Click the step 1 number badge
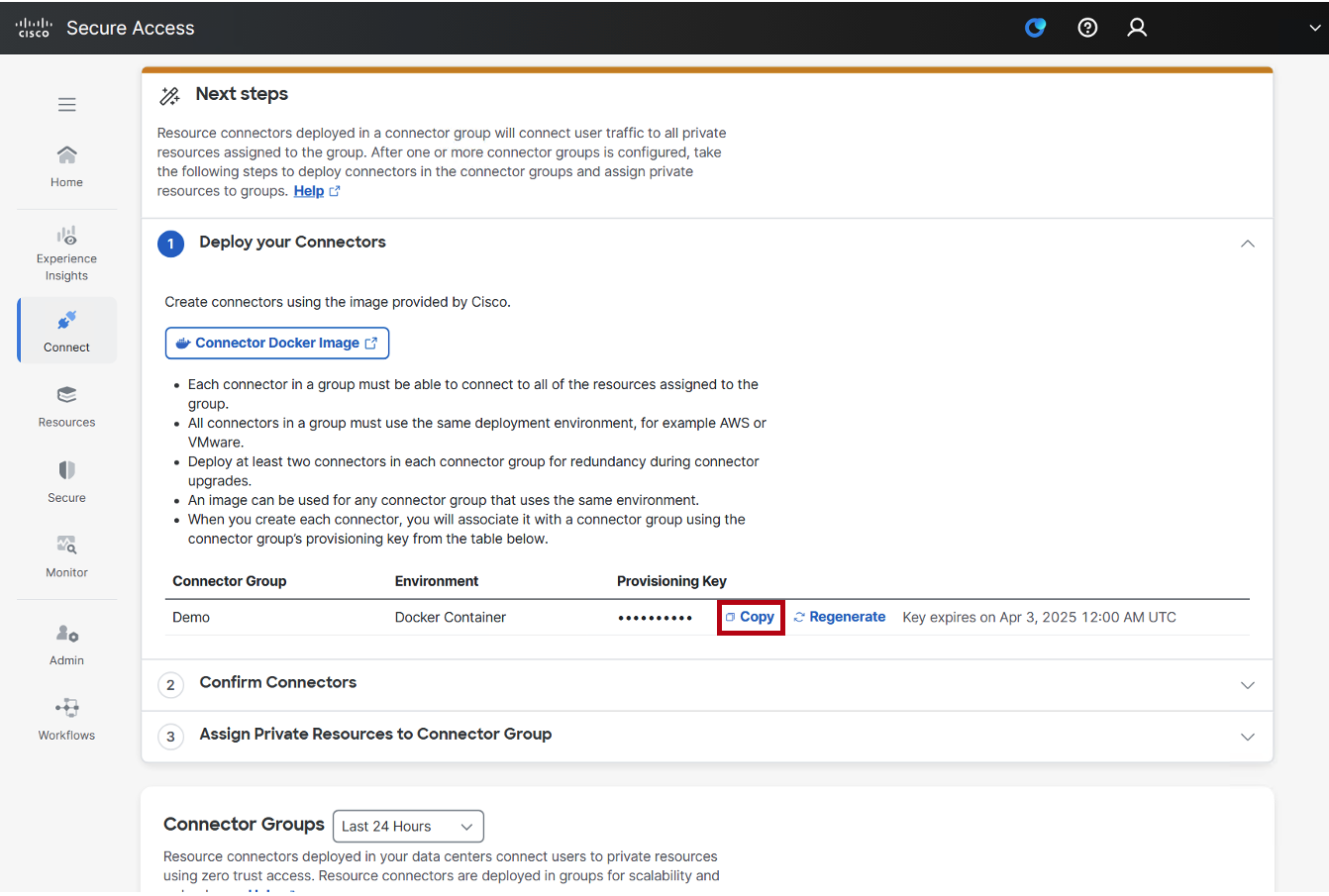This screenshot has height=896, width=1329. (x=170, y=244)
